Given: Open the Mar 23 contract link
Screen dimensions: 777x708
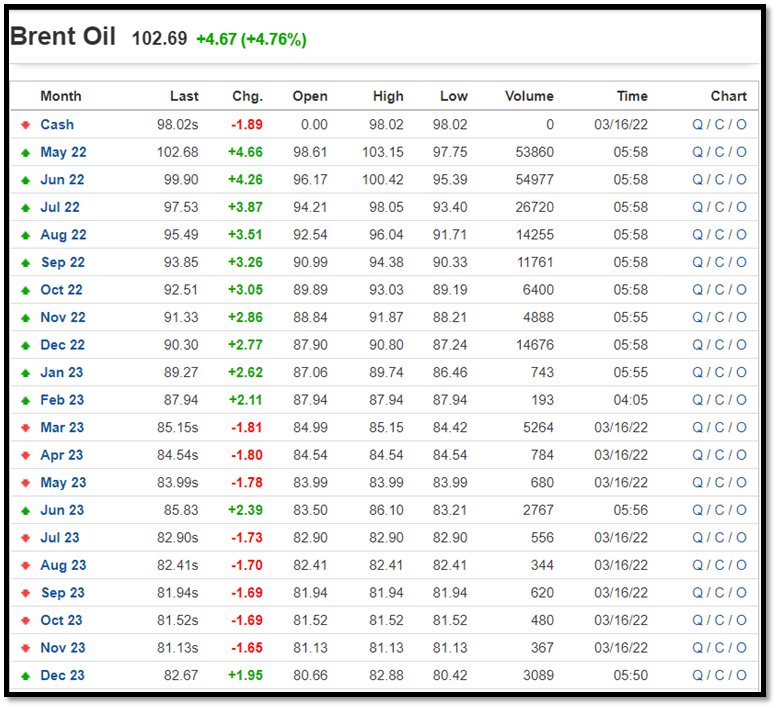Looking at the screenshot, I should point(62,428).
